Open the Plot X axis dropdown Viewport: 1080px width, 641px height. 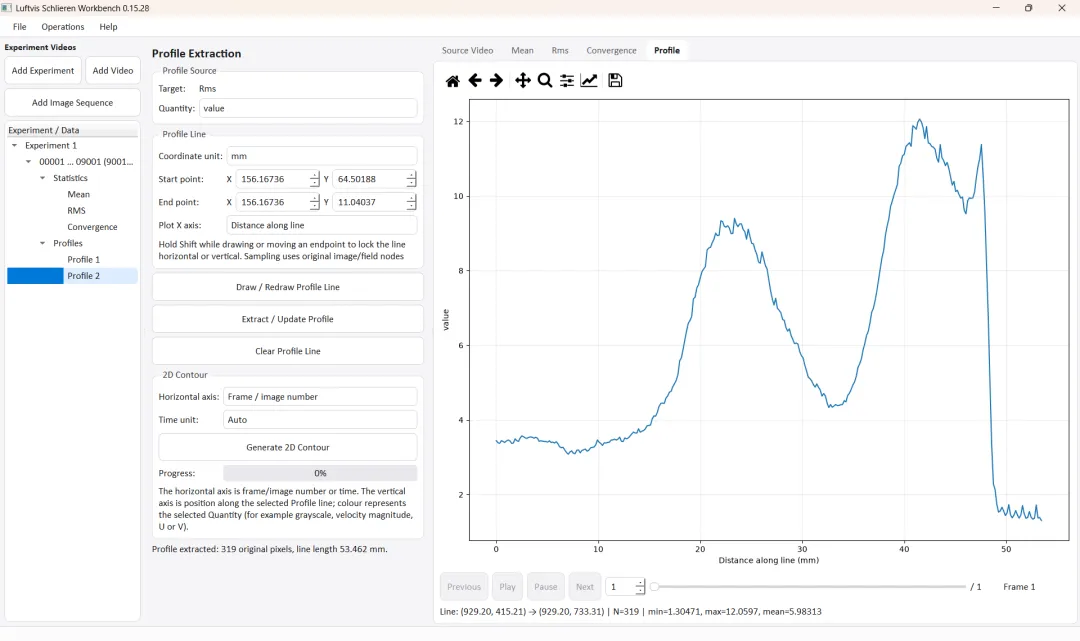tap(322, 225)
